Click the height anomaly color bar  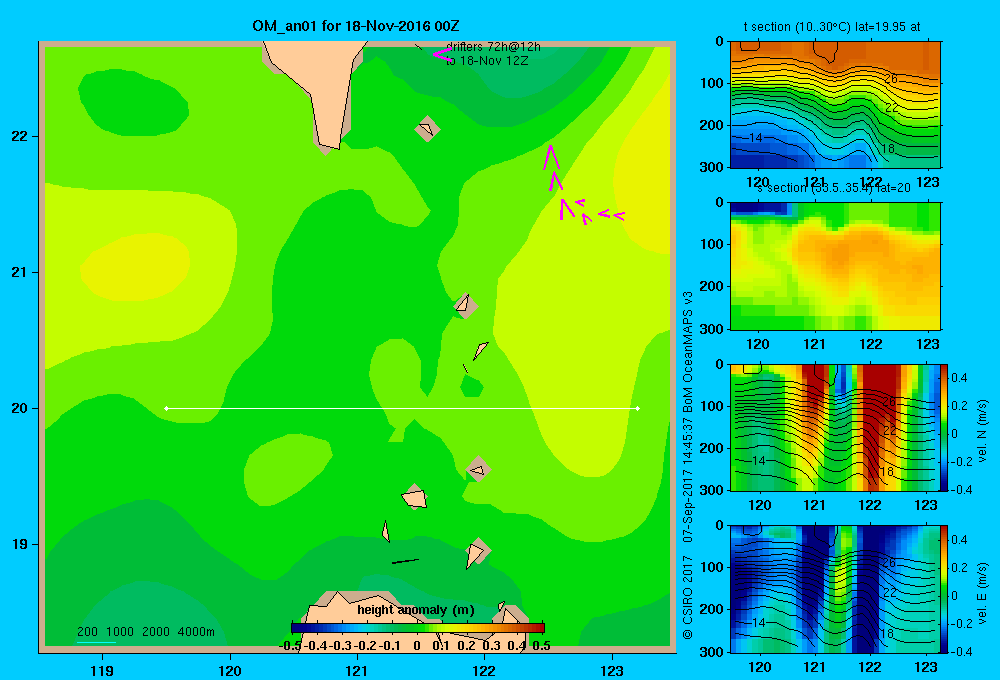(418, 628)
